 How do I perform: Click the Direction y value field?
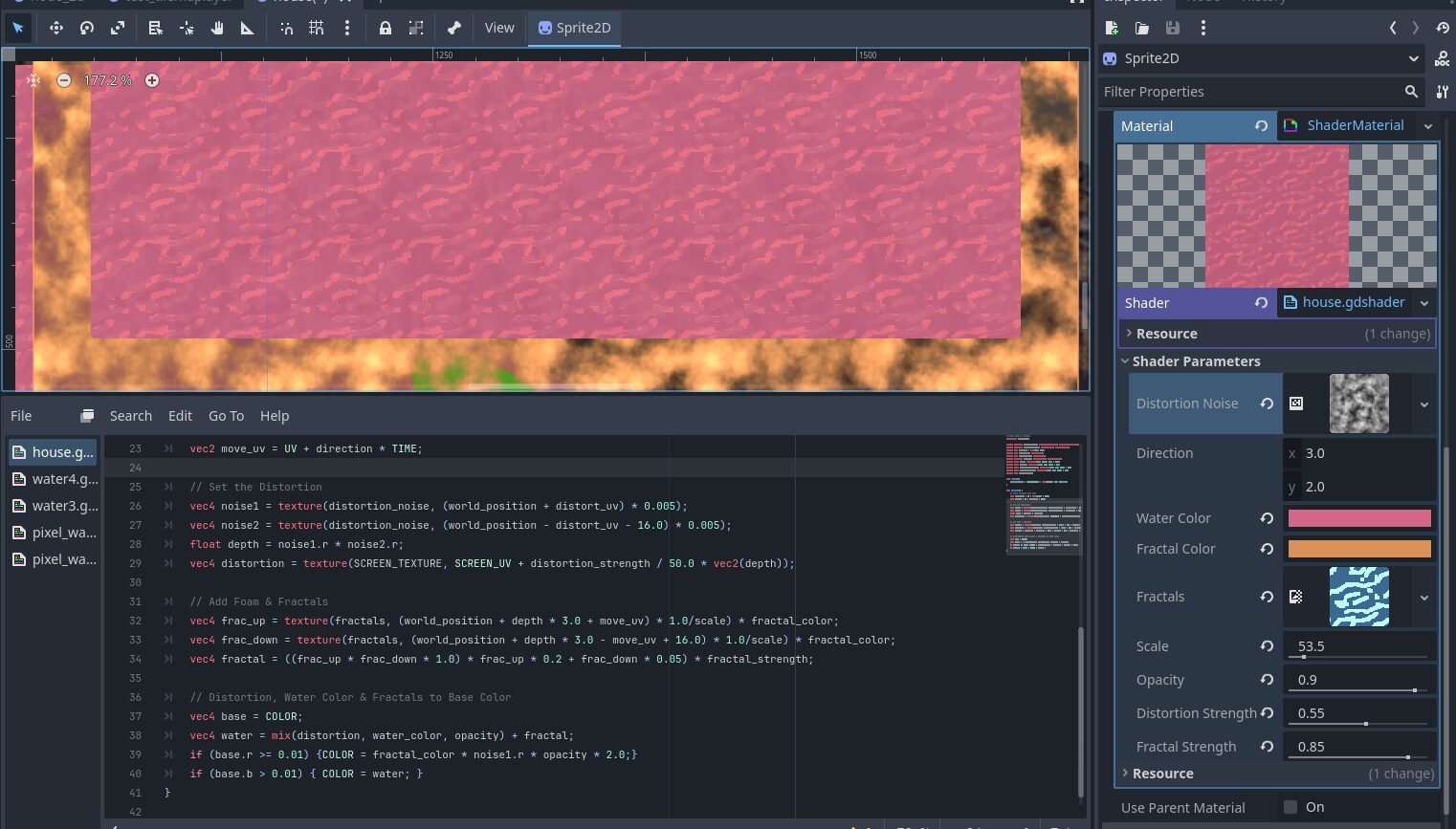pyautogui.click(x=1358, y=487)
